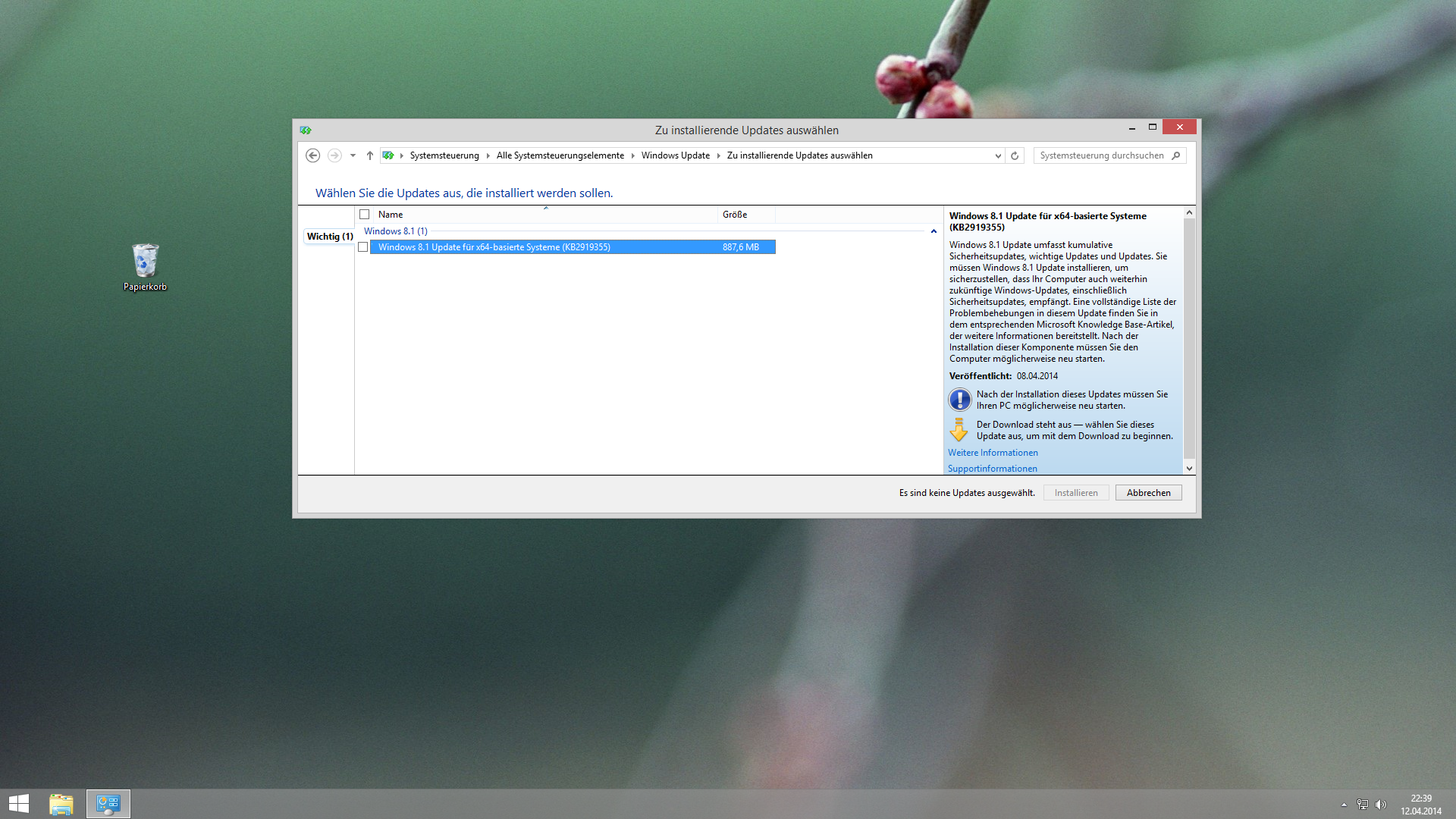Screen dimensions: 1456x819
Task: Select the Papierkorb desktop icon
Action: tap(145, 267)
